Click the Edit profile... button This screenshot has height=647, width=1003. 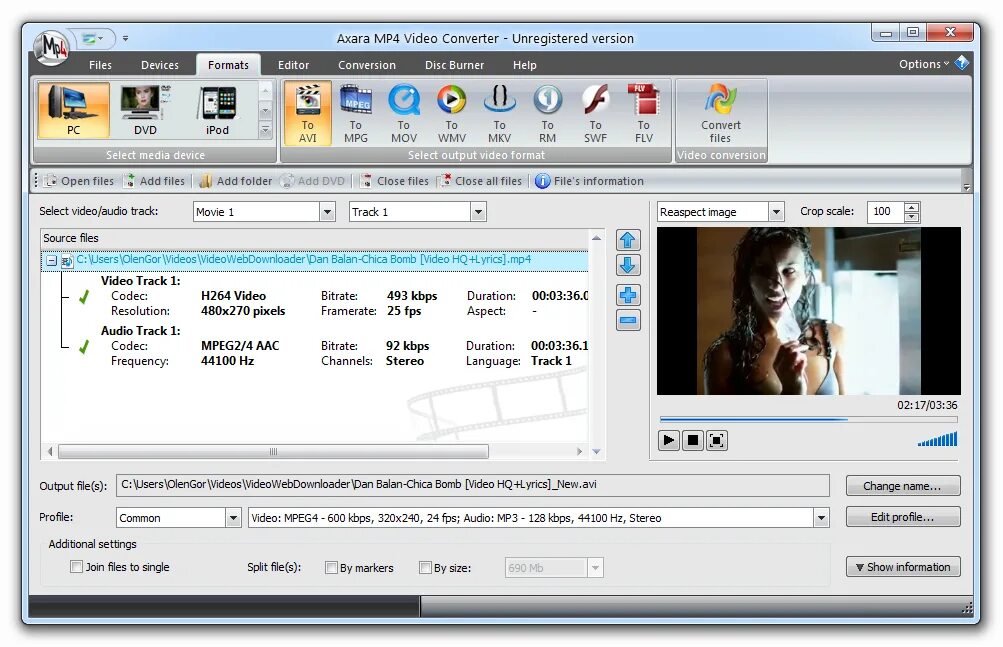coord(903,516)
